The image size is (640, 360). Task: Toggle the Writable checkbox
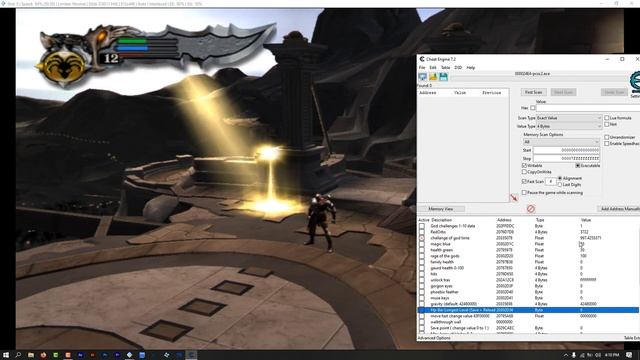coord(524,165)
